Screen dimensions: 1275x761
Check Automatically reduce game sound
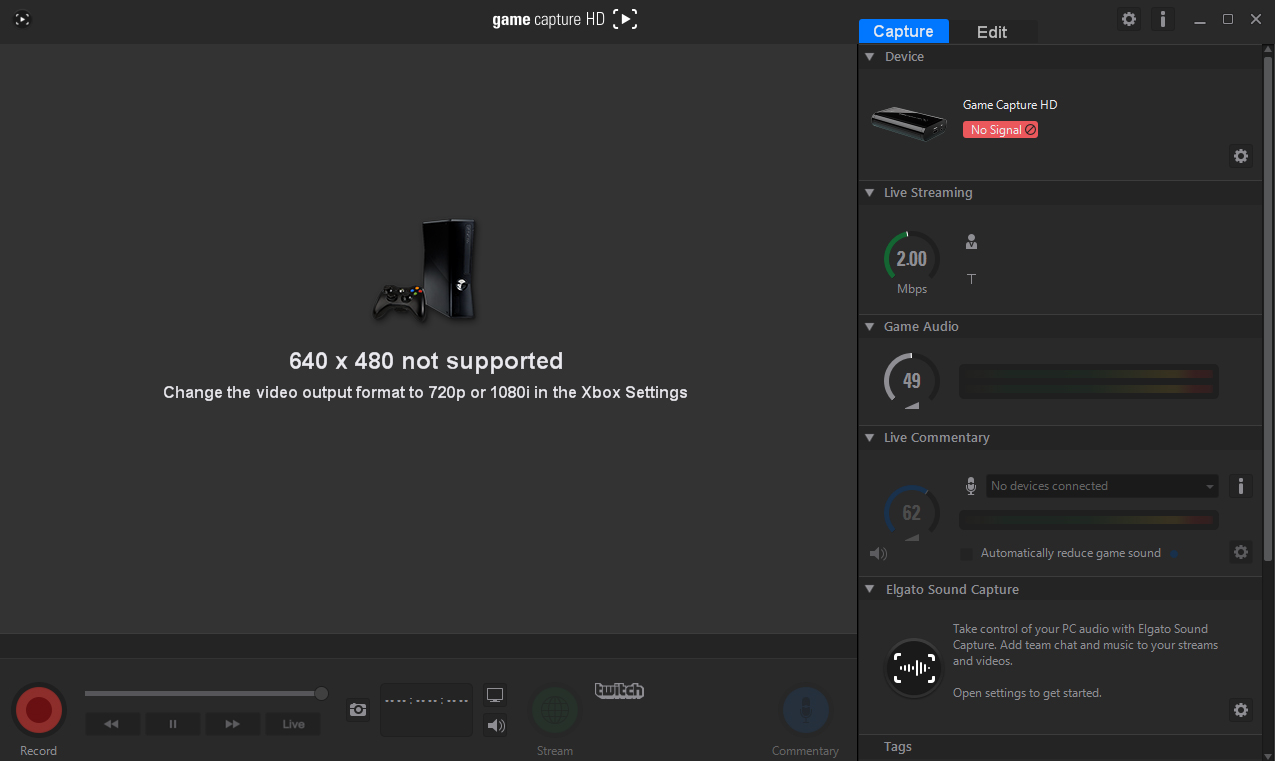(x=966, y=553)
